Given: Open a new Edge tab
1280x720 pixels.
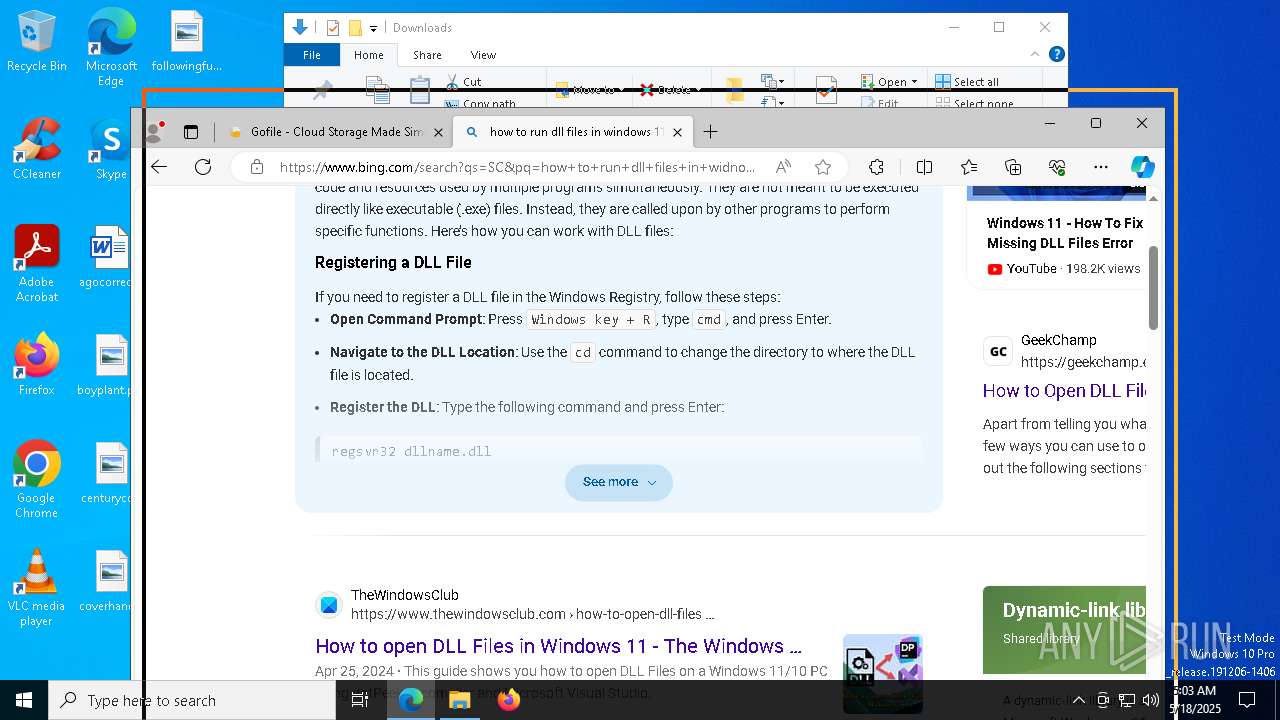Looking at the screenshot, I should (710, 132).
